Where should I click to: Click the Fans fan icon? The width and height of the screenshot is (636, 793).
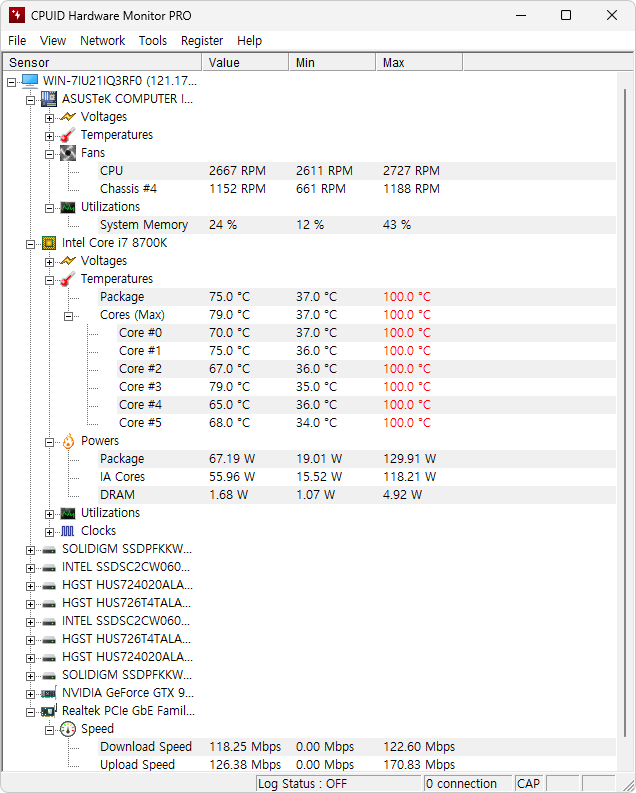point(68,153)
